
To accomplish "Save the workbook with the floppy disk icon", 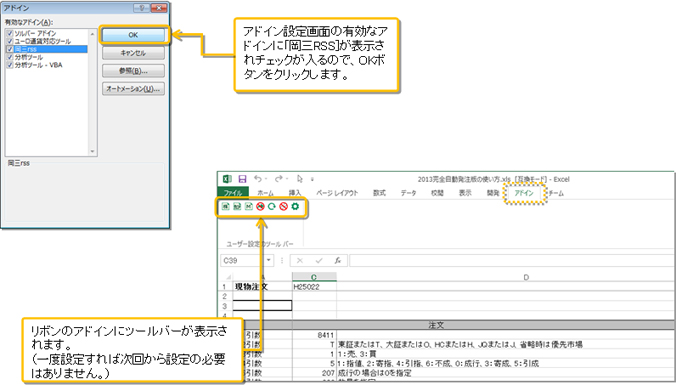I will (x=242, y=179).
